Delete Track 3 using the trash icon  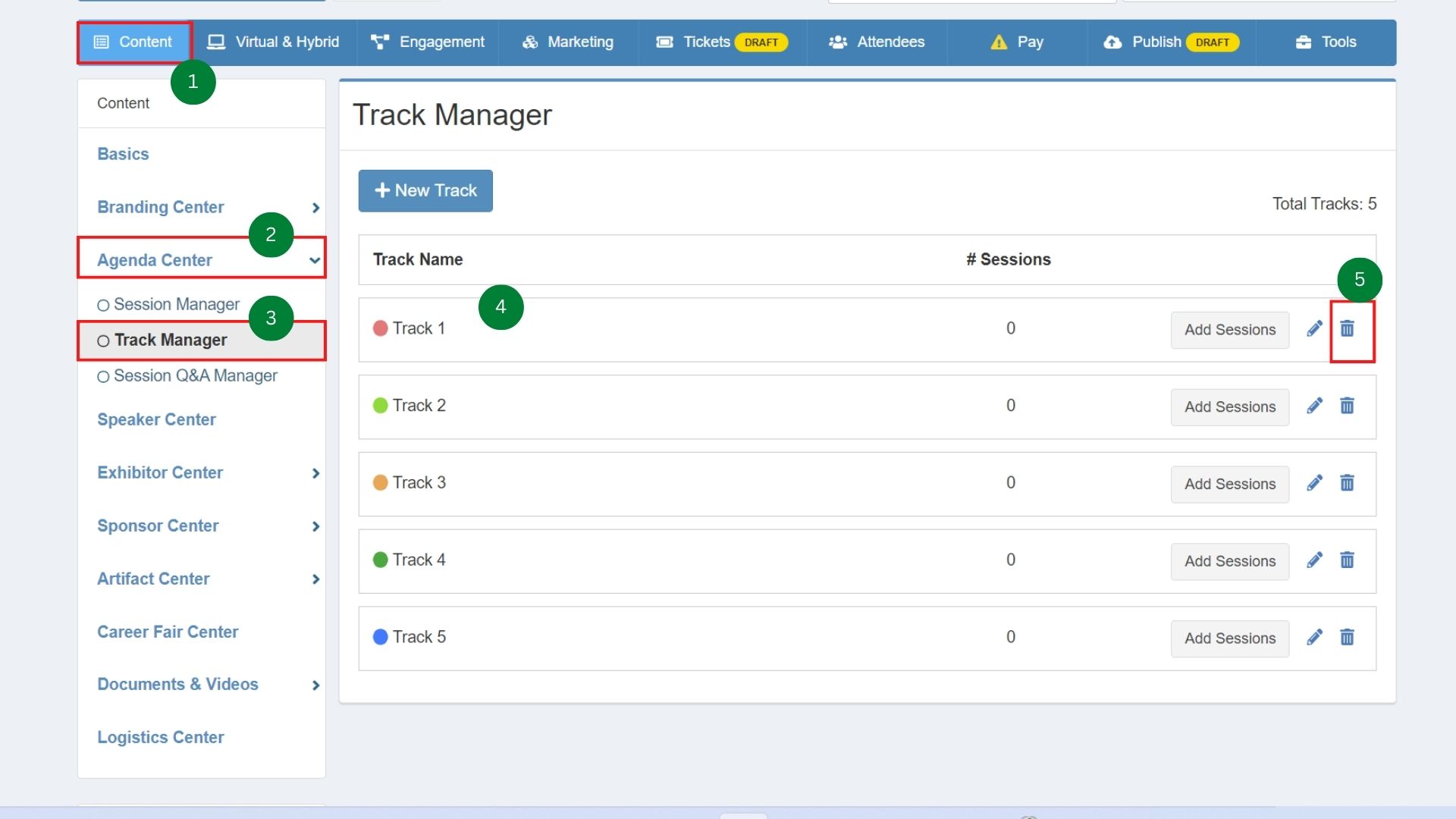1347,483
